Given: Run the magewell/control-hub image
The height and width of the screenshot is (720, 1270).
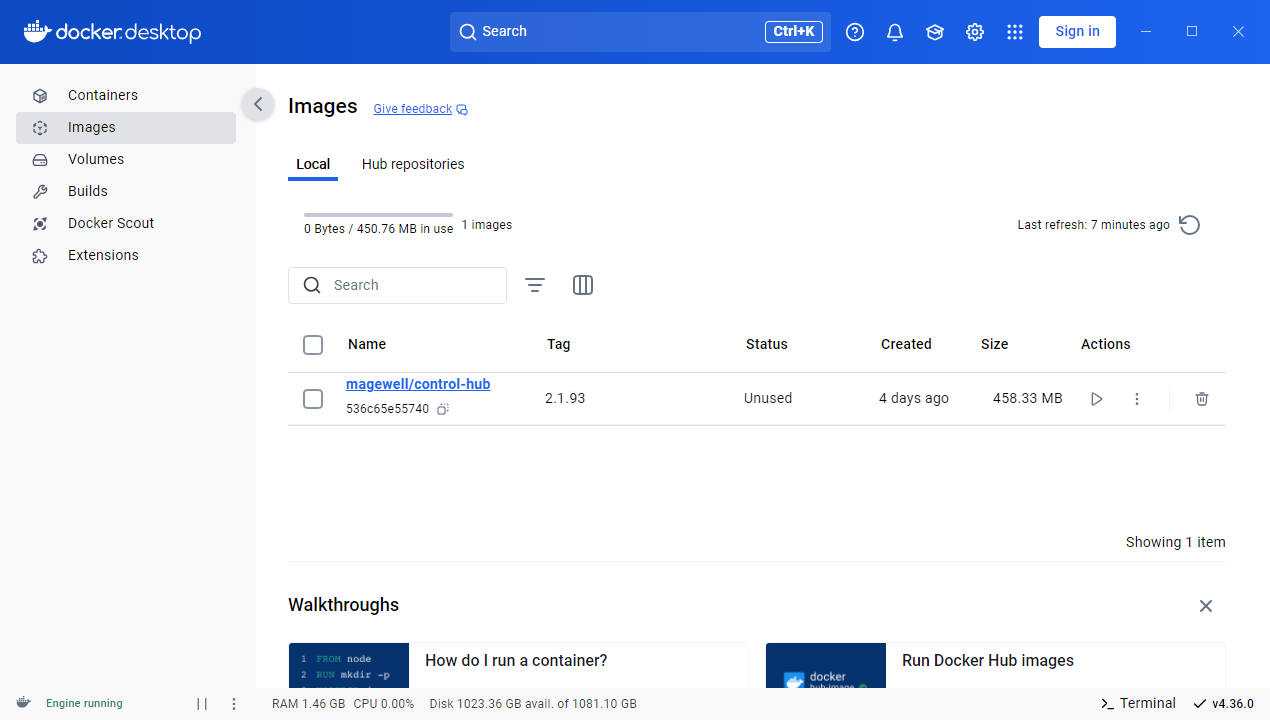Looking at the screenshot, I should click(1097, 399).
